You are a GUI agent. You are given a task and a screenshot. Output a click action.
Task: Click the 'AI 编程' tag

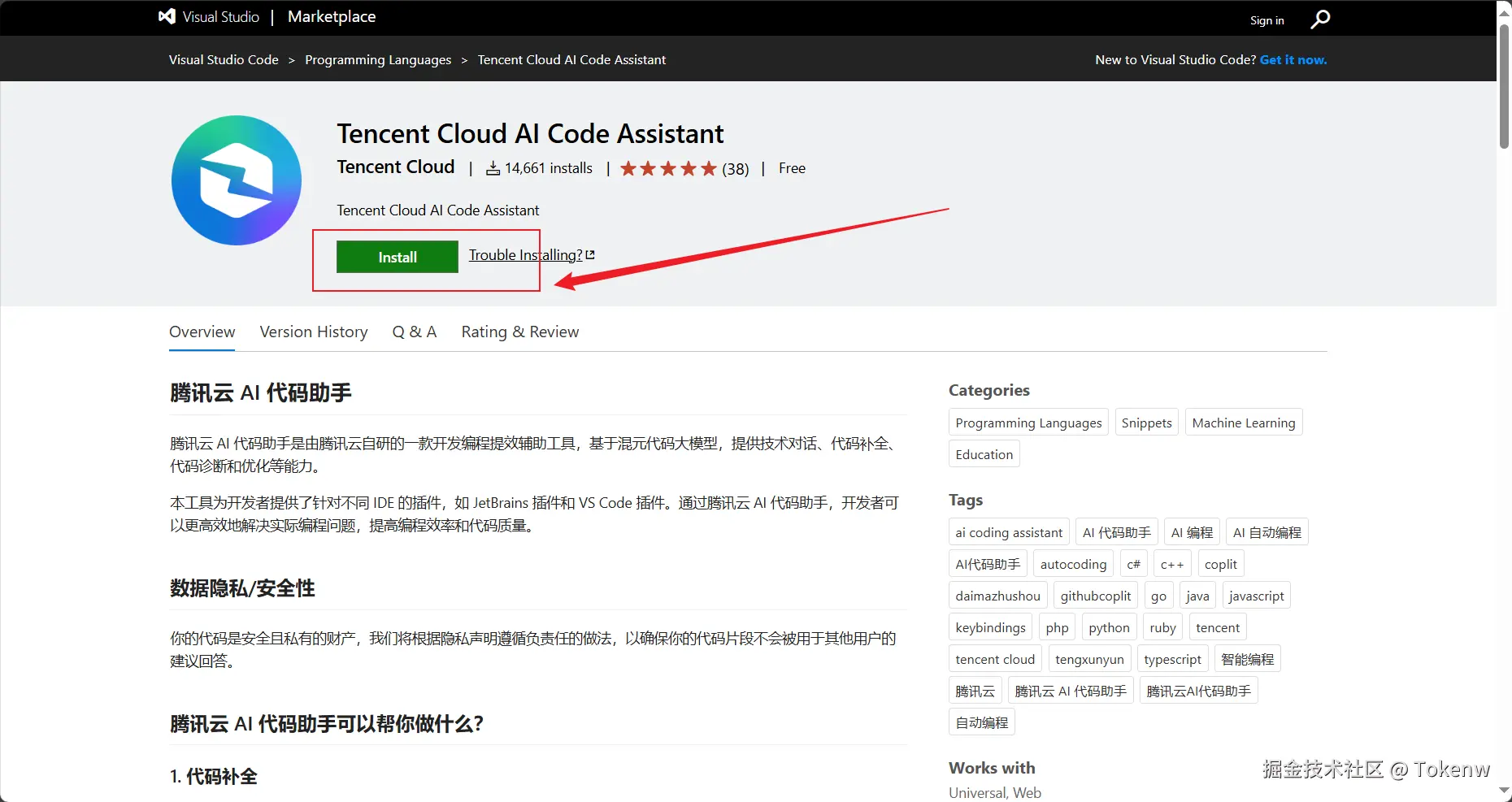coord(1192,532)
